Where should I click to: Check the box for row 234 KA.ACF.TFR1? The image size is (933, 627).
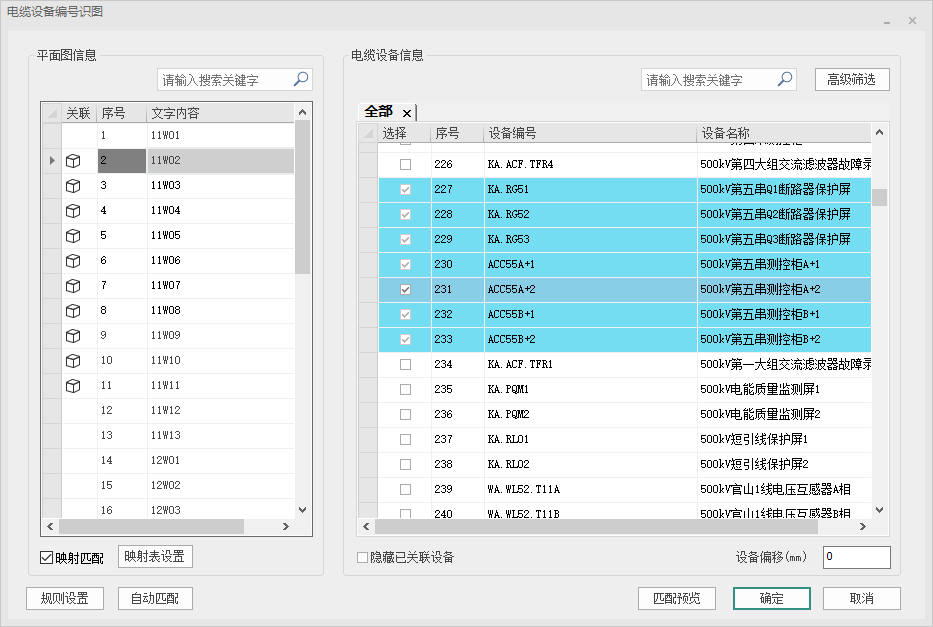click(405, 365)
